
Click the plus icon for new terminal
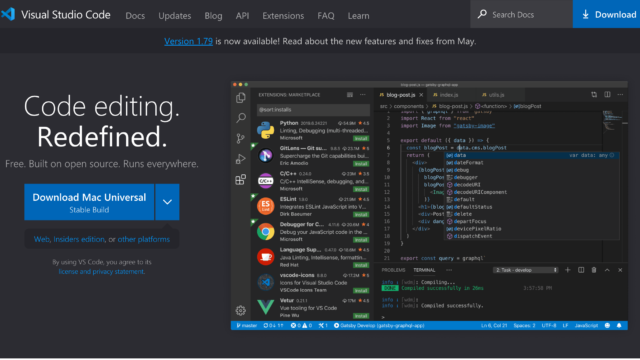567,270
